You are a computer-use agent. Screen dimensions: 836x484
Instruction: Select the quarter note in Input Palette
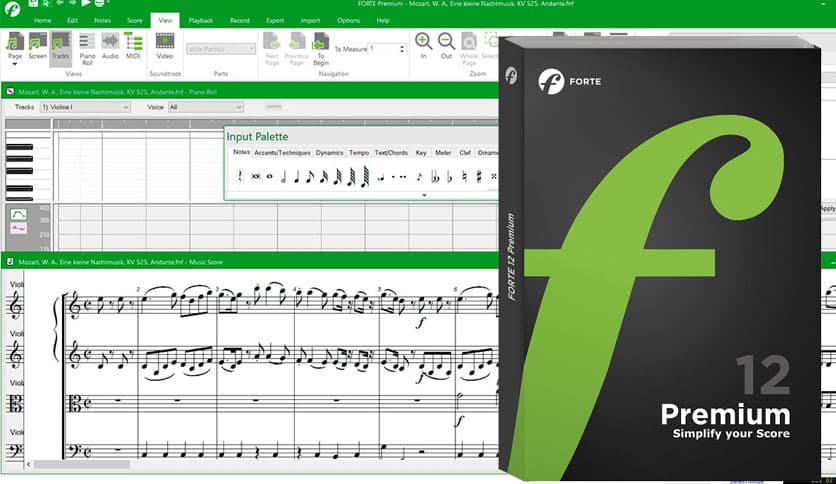(x=296, y=176)
